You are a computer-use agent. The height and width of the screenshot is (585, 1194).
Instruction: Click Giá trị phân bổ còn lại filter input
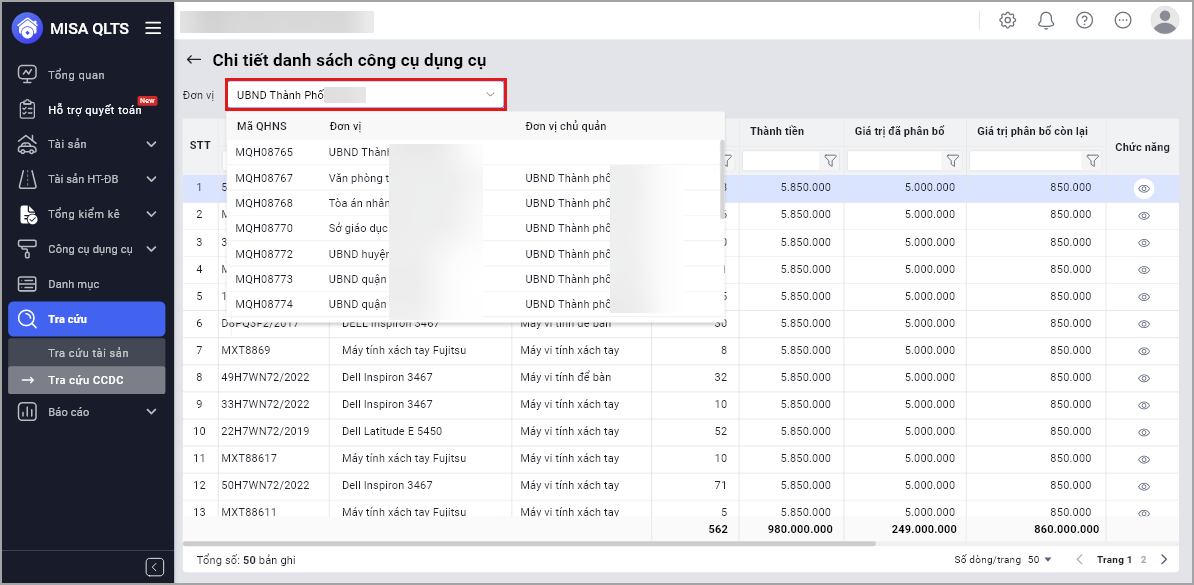(x=1026, y=161)
